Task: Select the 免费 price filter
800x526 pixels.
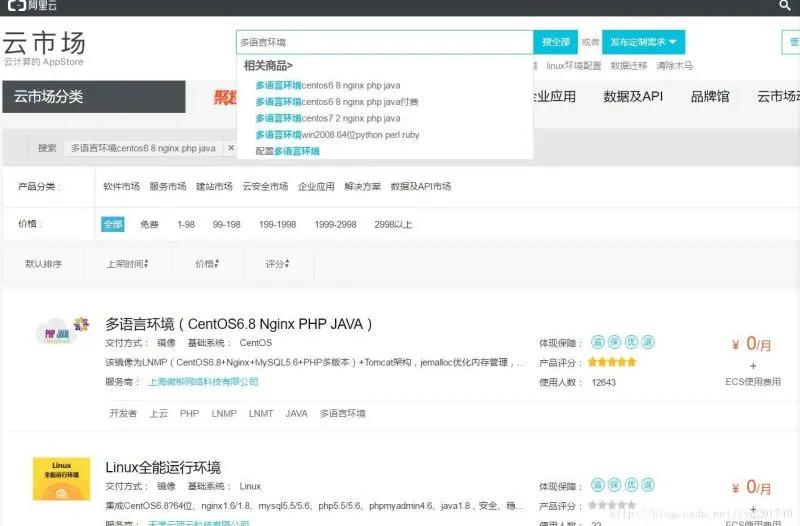Action: pos(149,225)
